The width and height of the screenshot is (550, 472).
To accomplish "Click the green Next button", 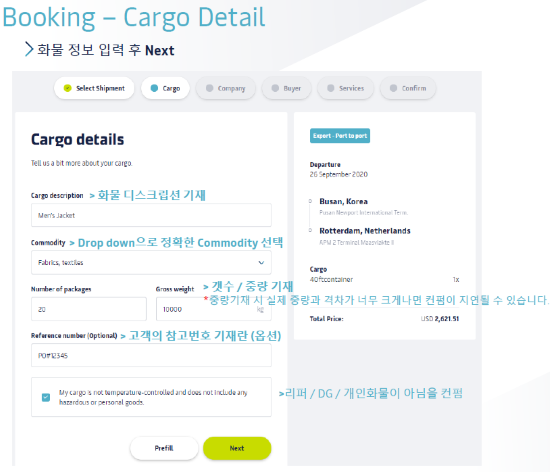I will point(237,448).
